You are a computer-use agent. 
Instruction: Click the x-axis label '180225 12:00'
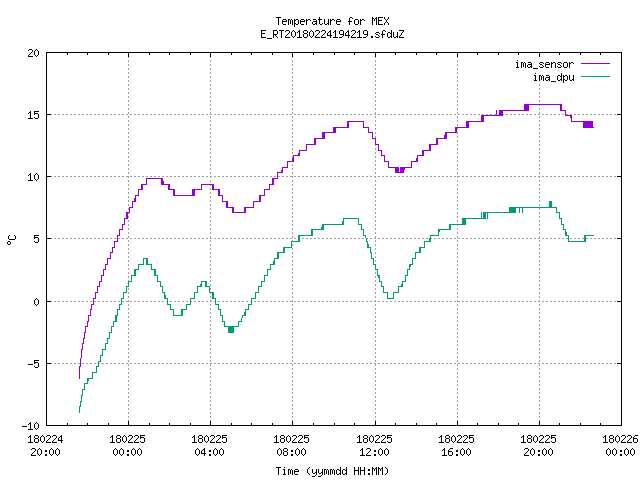pos(374,446)
